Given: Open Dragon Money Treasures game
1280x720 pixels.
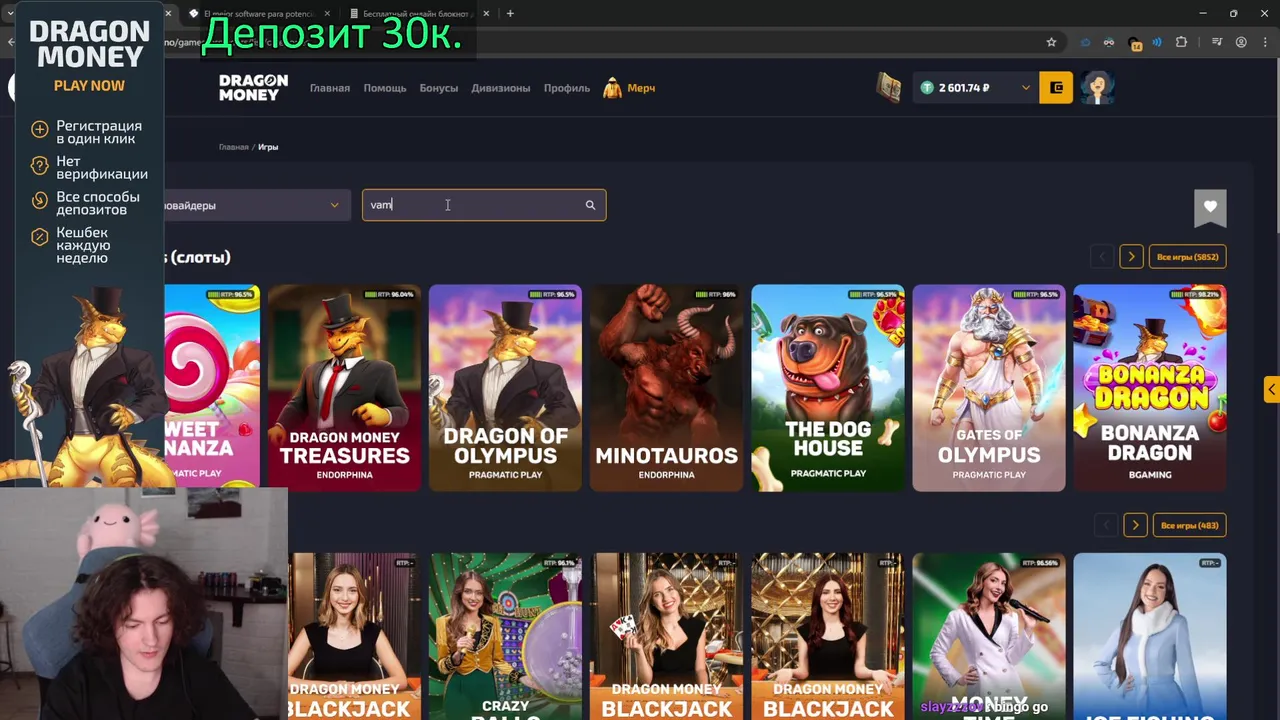Looking at the screenshot, I should pyautogui.click(x=344, y=388).
